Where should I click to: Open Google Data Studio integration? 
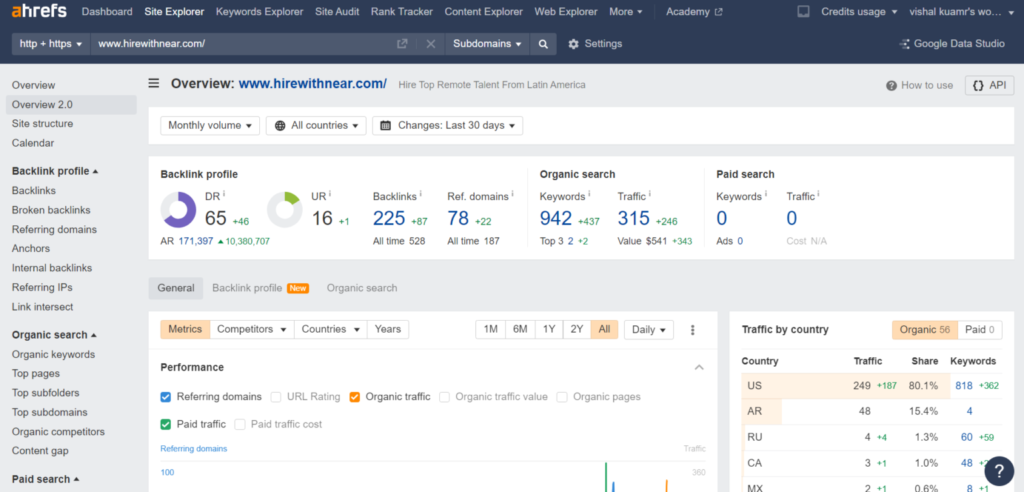tap(952, 44)
